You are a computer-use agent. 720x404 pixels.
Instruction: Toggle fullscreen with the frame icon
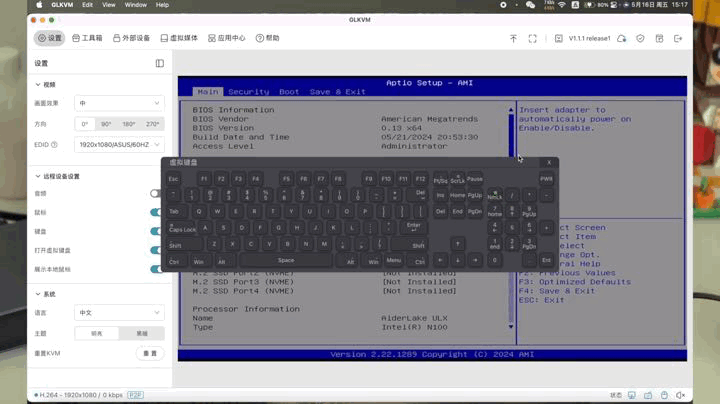pyautogui.click(x=532, y=39)
